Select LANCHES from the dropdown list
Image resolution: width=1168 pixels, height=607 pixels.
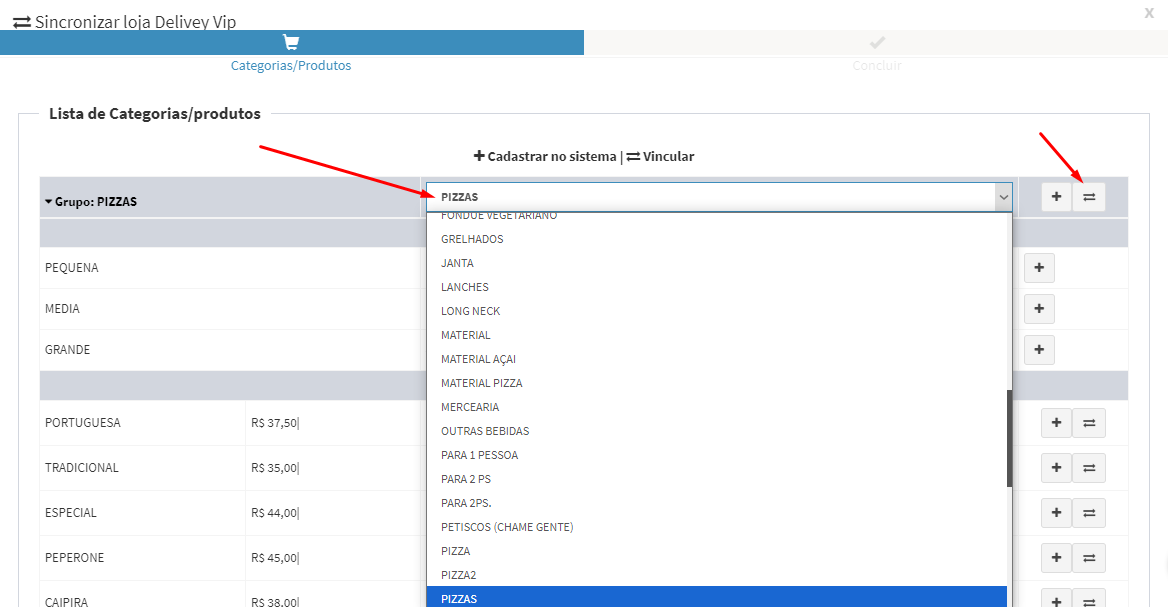[x=465, y=287]
